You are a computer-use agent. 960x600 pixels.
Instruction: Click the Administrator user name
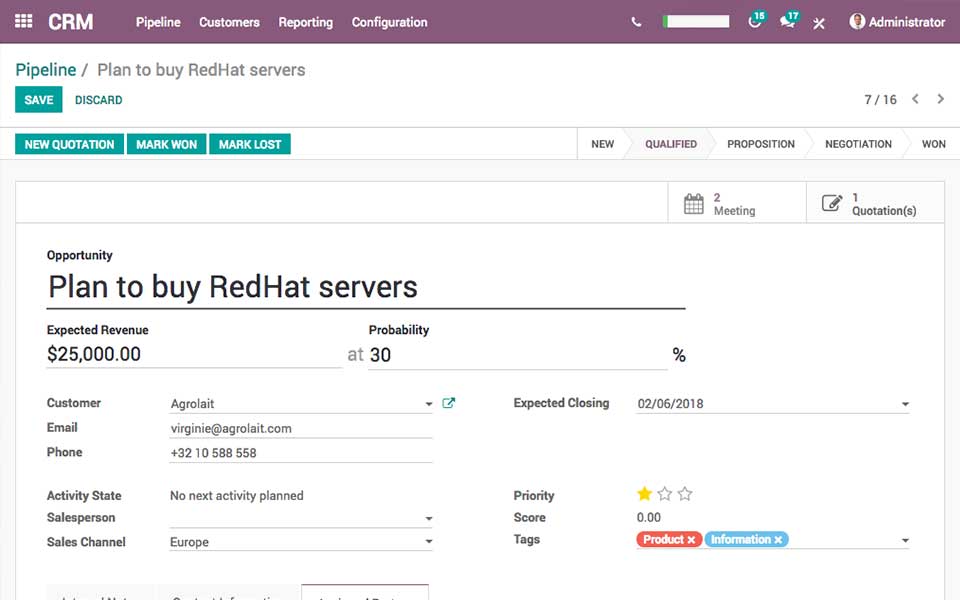pyautogui.click(x=907, y=22)
